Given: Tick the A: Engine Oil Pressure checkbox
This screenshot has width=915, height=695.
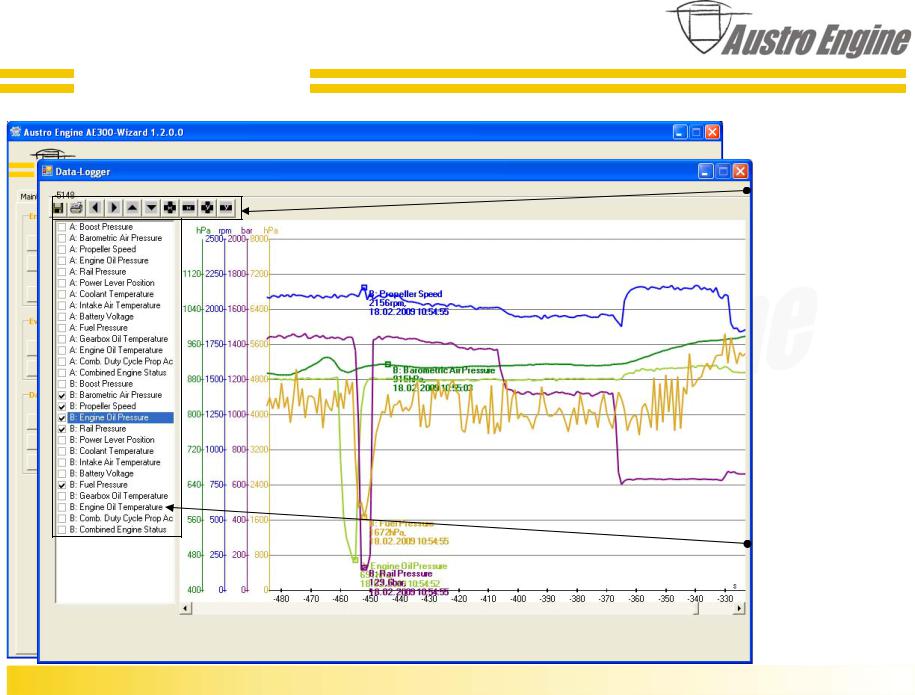Looking at the screenshot, I should point(62,261).
